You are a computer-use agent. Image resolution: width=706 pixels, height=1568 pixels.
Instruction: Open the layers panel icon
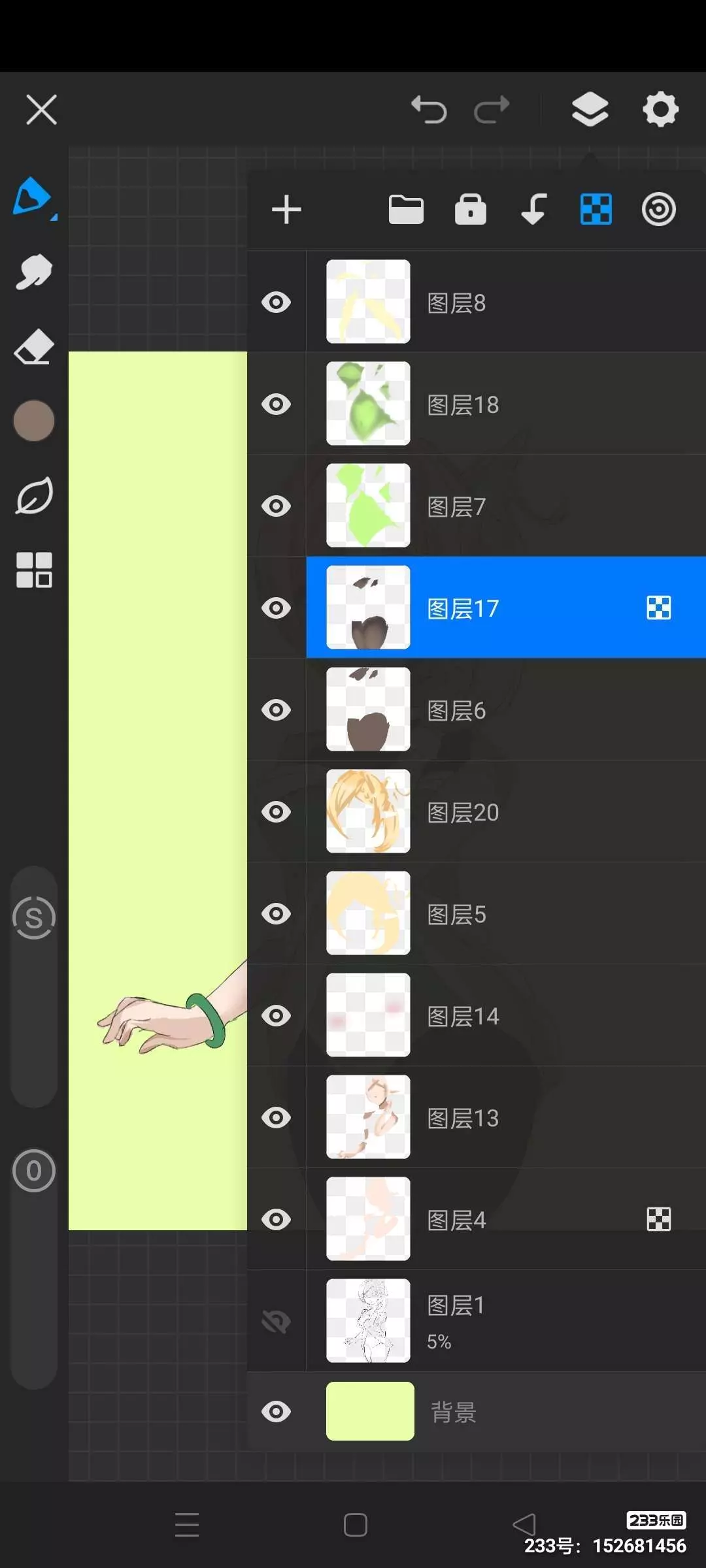pyautogui.click(x=590, y=109)
